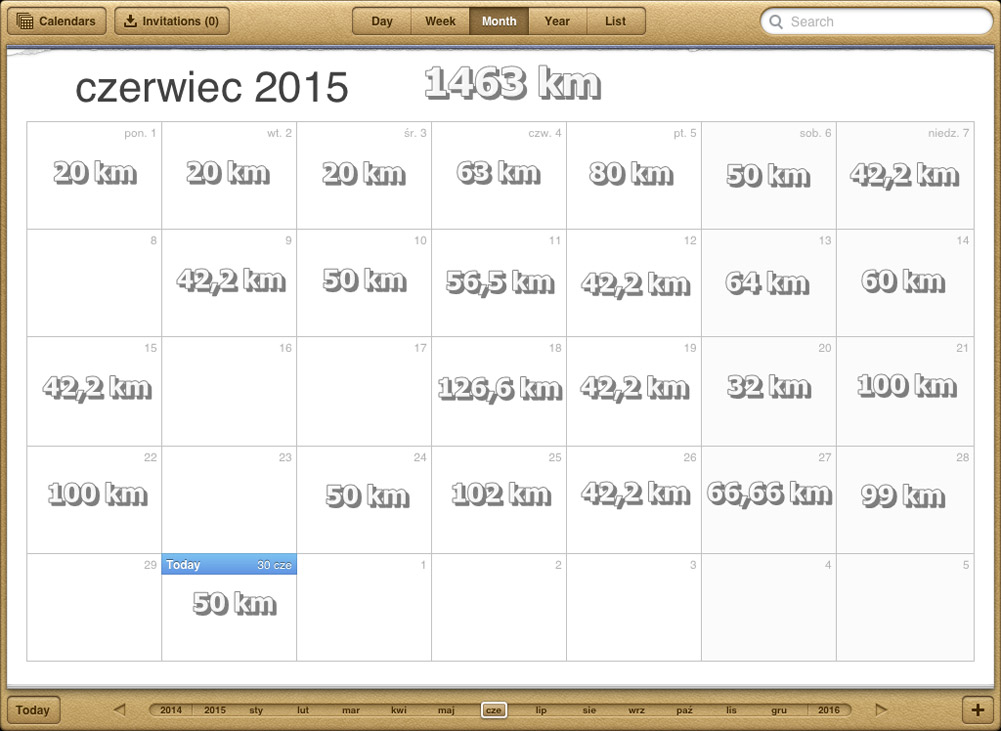Switch to Day view
The height and width of the screenshot is (731, 1001).
point(382,21)
